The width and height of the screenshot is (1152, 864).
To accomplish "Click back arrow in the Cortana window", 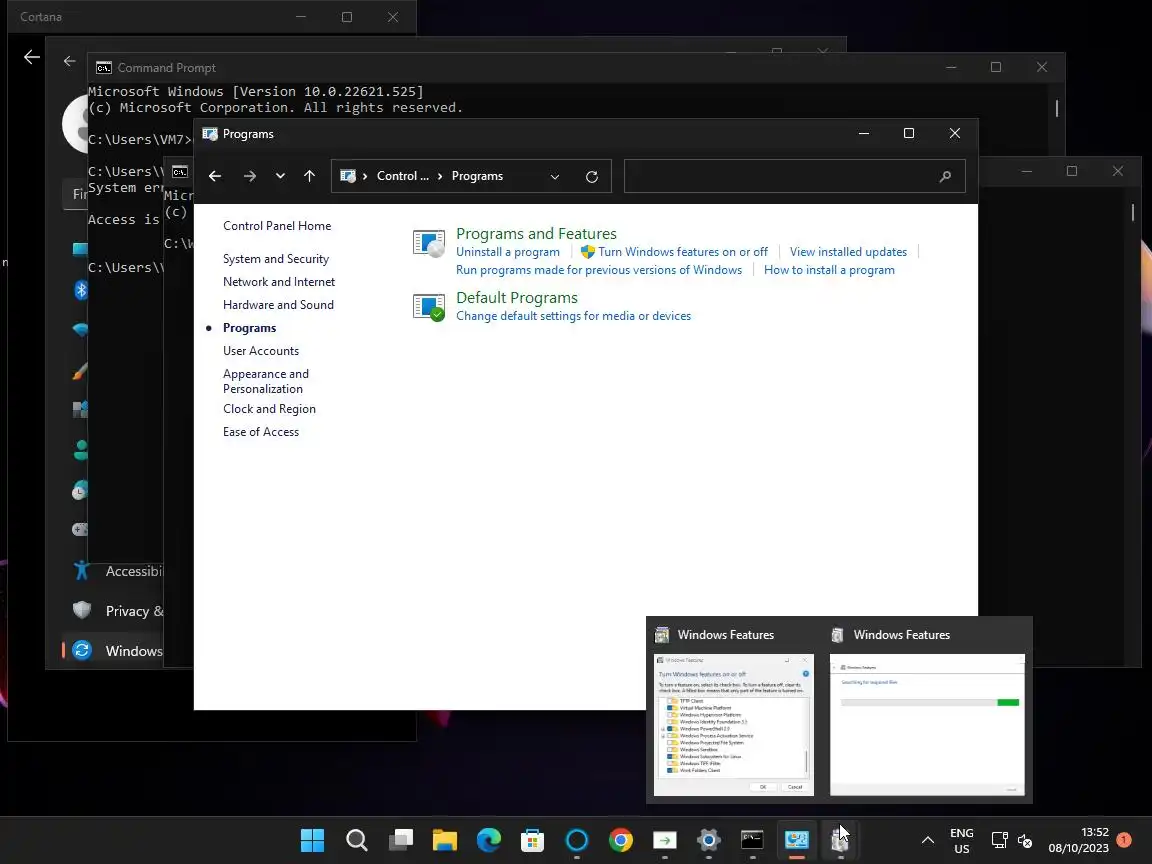I will pyautogui.click(x=32, y=57).
